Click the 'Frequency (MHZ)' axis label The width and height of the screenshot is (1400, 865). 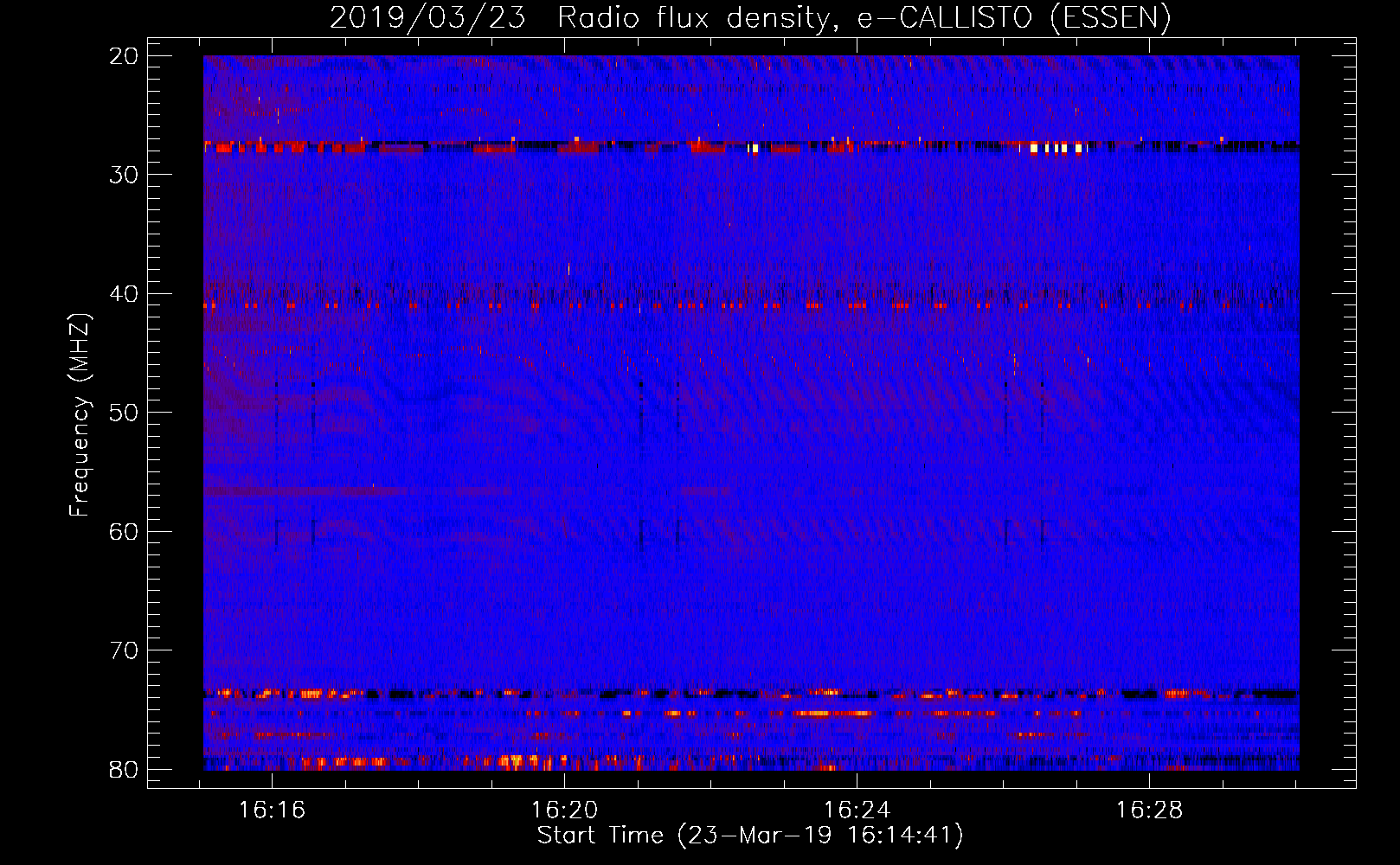pyautogui.click(x=80, y=415)
